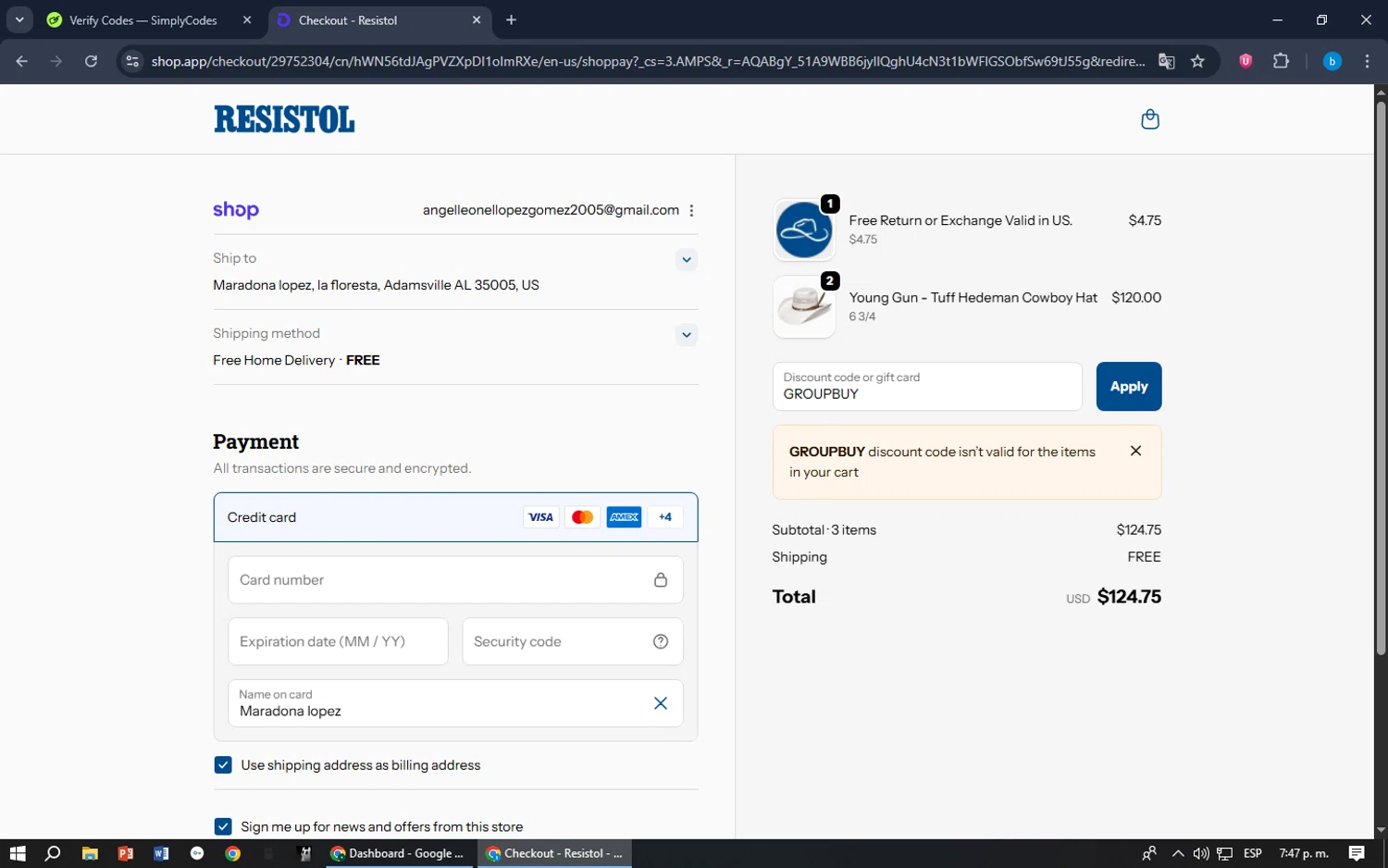This screenshot has width=1388, height=868.
Task: Translate this page icon
Action: tap(1167, 61)
